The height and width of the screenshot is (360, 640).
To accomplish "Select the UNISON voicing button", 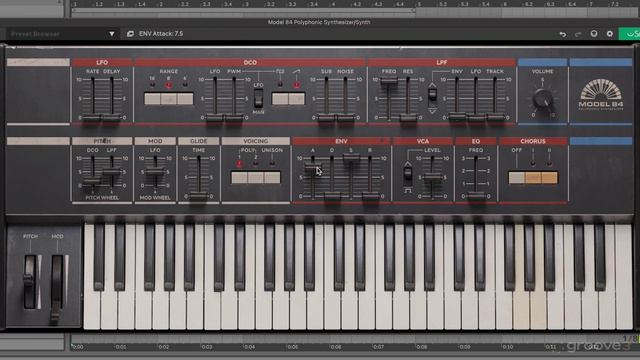I will pos(272,177).
